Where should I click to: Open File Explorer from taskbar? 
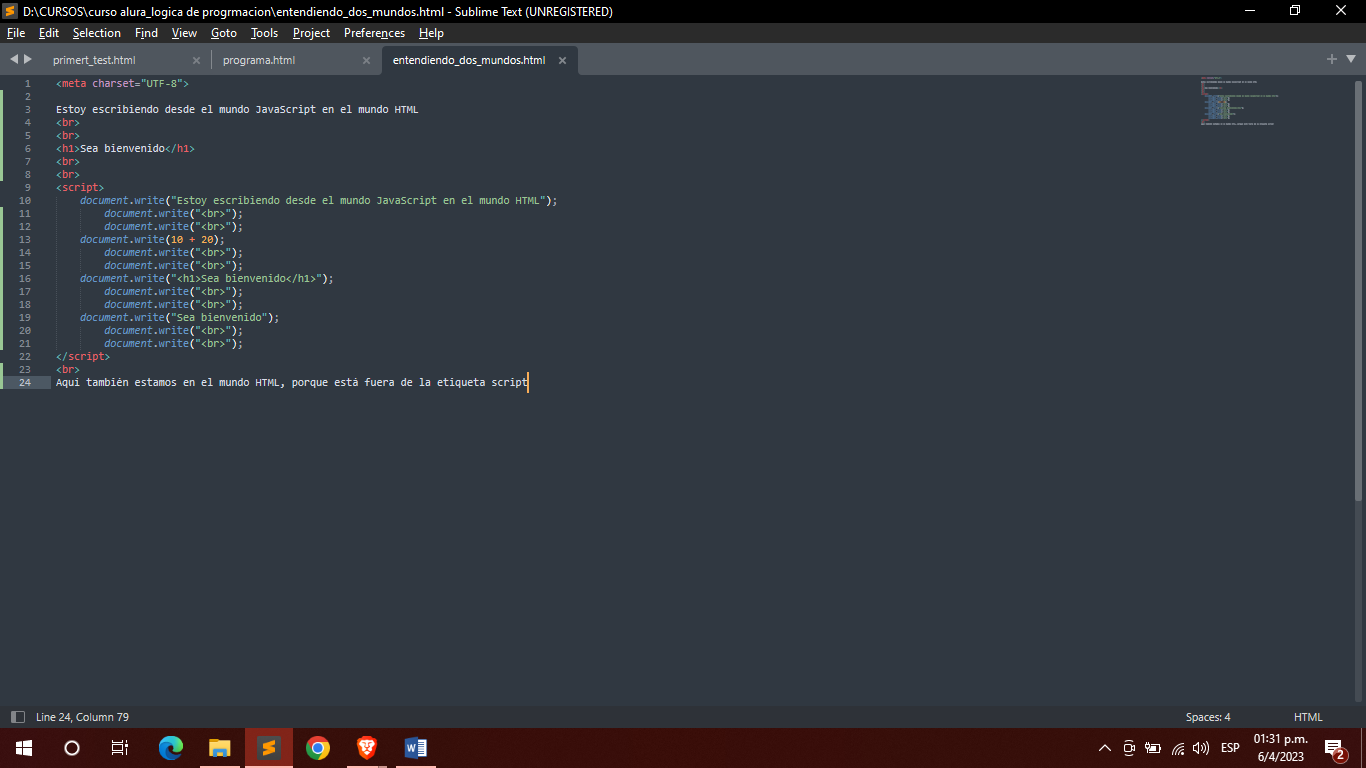click(220, 748)
